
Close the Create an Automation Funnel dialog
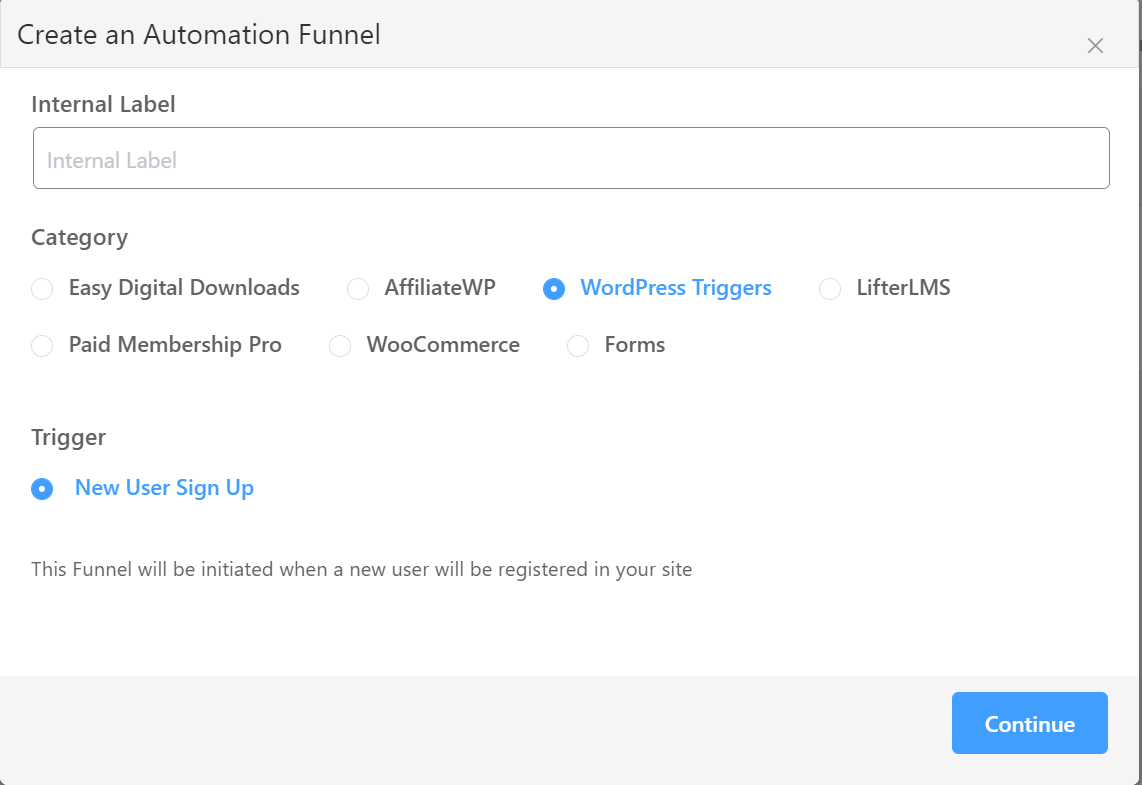(1095, 46)
